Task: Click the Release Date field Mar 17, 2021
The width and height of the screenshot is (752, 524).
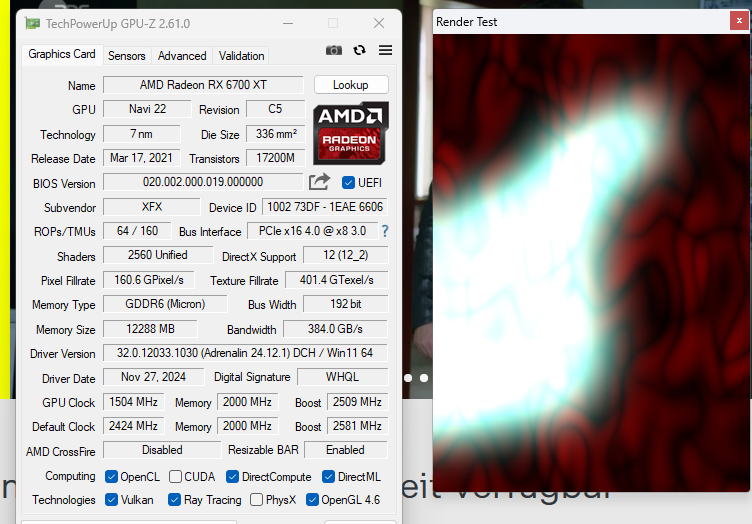Action: tap(141, 158)
